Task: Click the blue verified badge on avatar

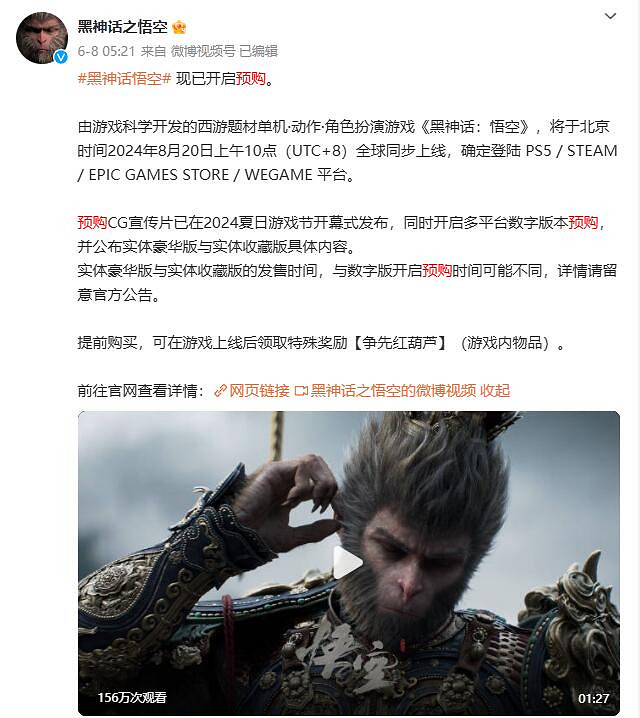Action: point(61,57)
